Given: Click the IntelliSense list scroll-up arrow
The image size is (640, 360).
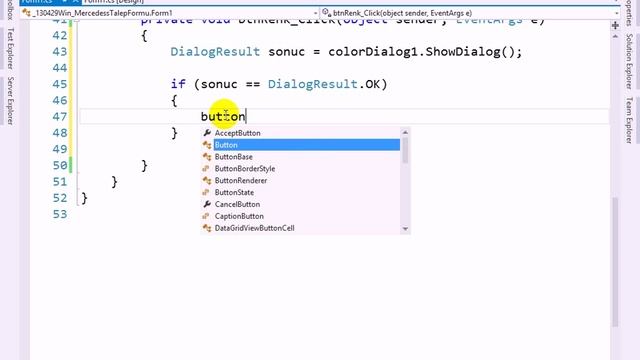Looking at the screenshot, I should click(405, 132).
